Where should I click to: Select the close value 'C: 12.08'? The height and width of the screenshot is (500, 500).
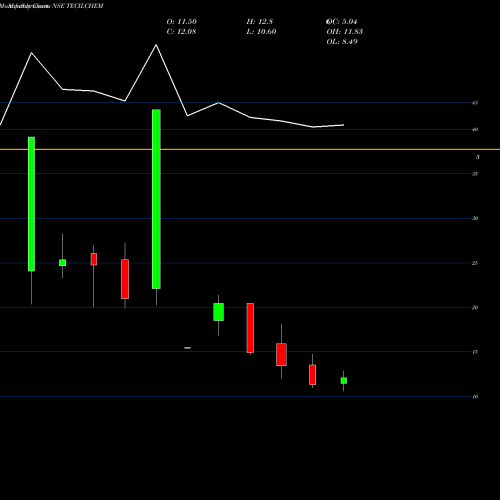coord(181,32)
